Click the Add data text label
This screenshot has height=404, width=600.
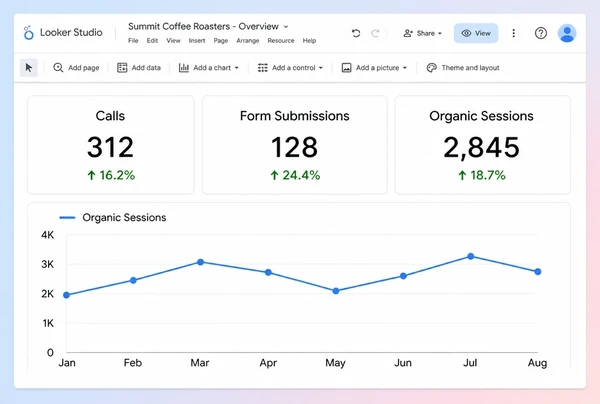click(146, 68)
